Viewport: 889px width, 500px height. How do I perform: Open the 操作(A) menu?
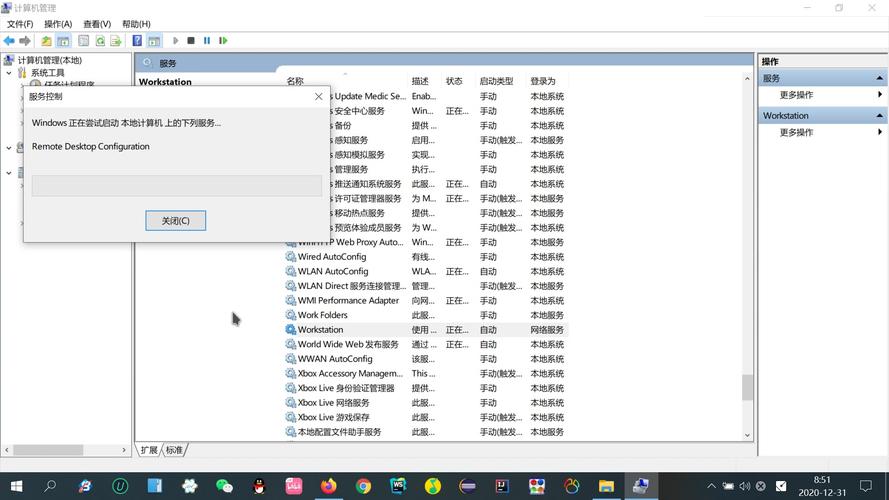(x=58, y=24)
